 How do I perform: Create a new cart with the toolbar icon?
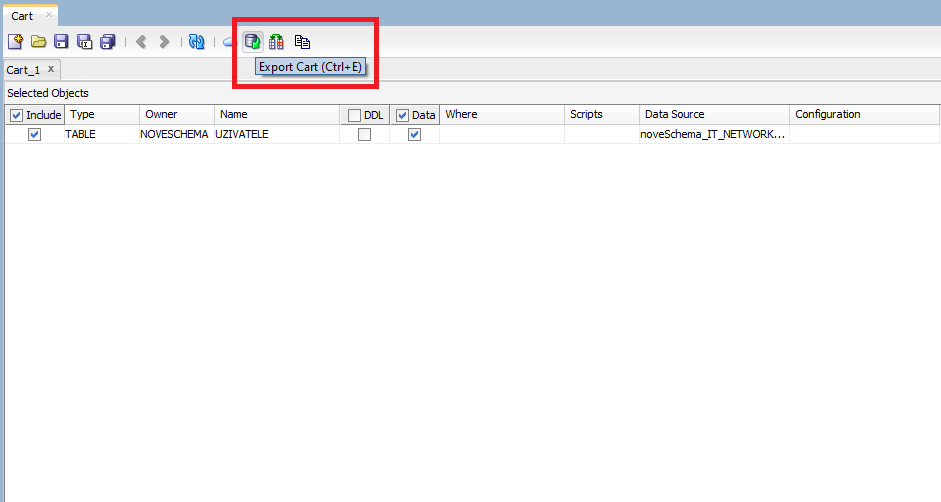coord(16,41)
